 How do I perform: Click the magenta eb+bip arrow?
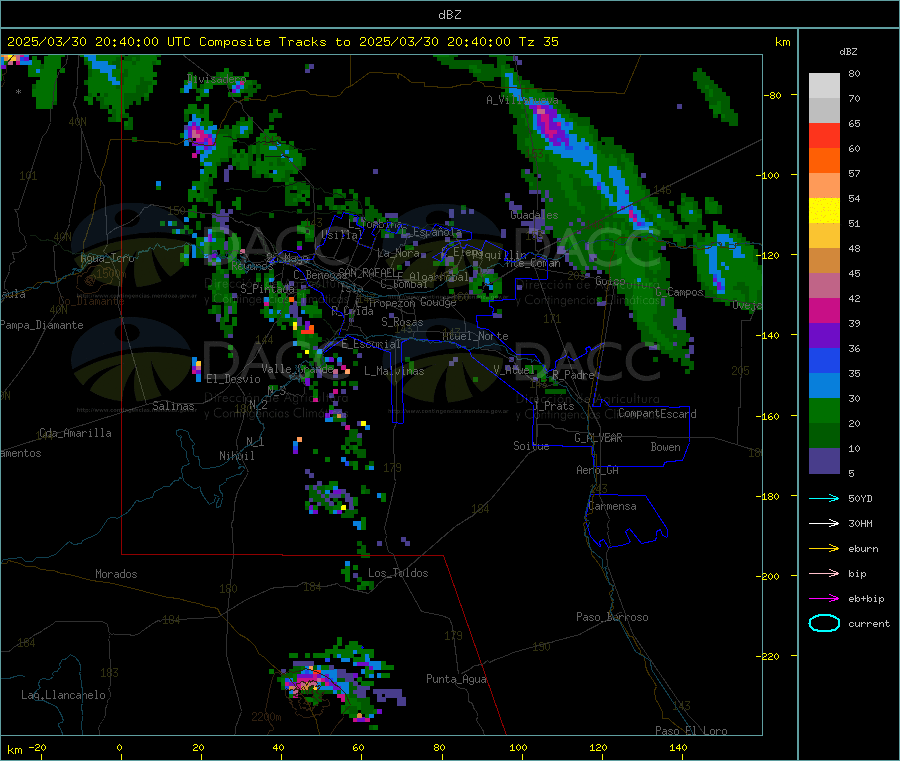pyautogui.click(x=824, y=599)
